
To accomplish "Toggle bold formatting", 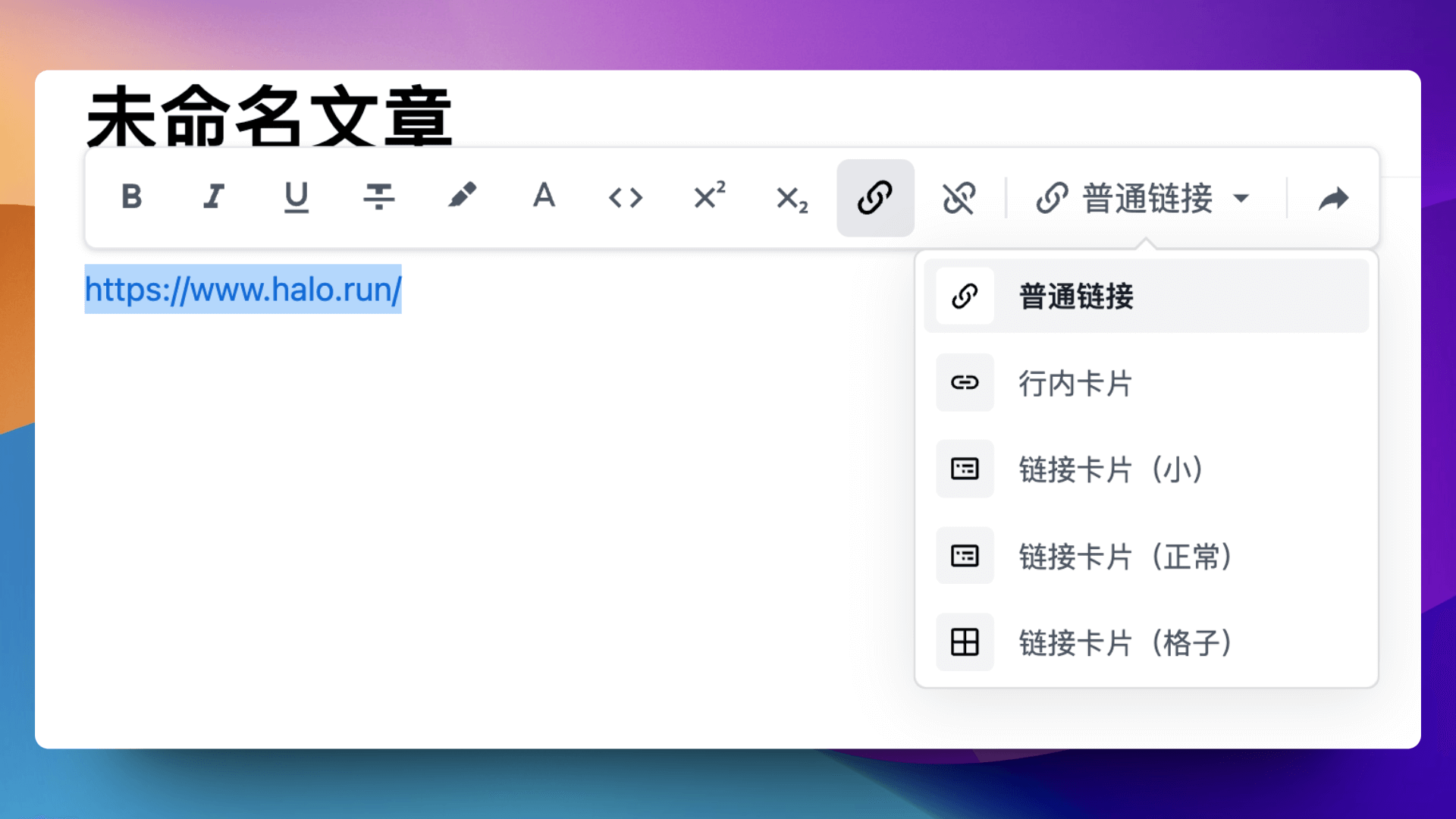I will click(131, 197).
